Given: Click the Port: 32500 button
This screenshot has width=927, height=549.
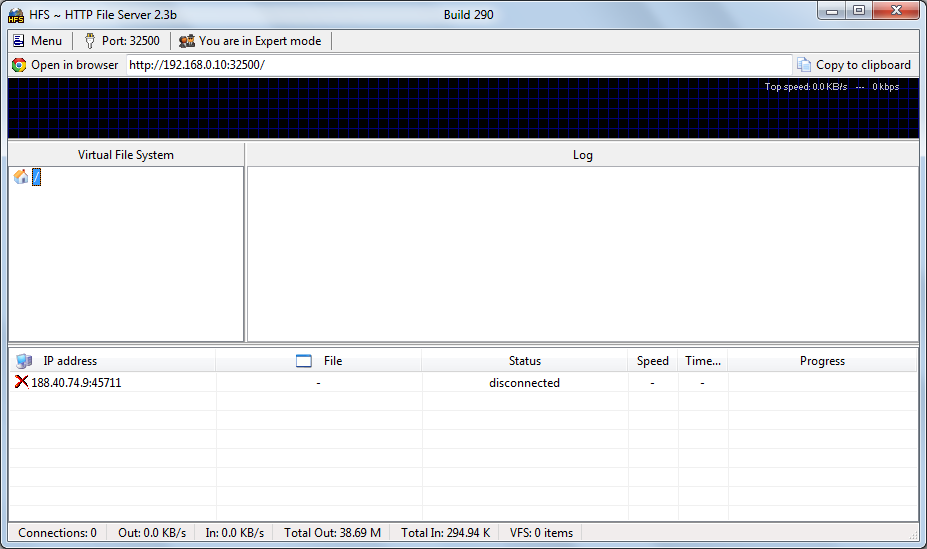Looking at the screenshot, I should click(122, 41).
